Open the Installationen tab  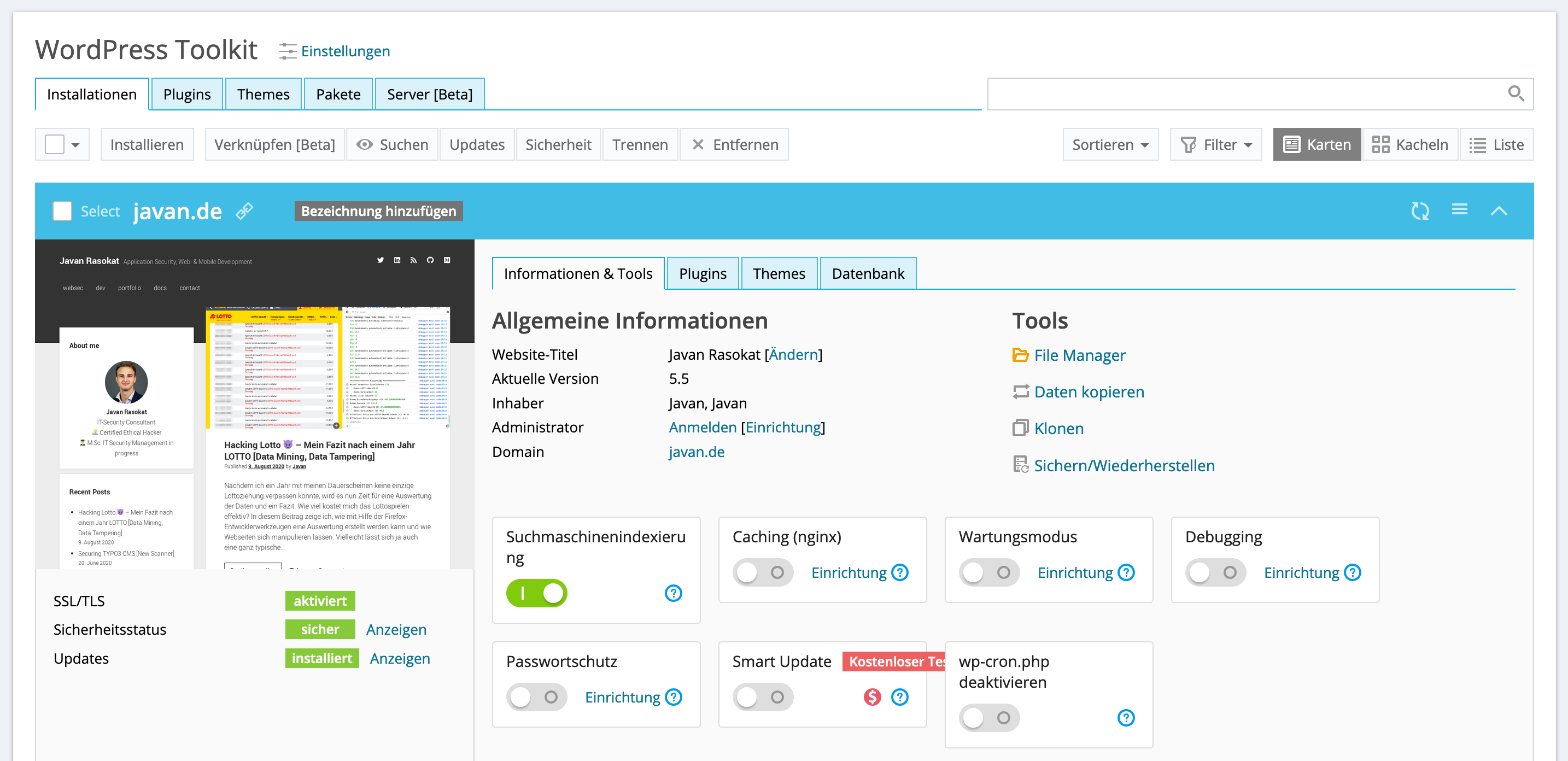92,93
